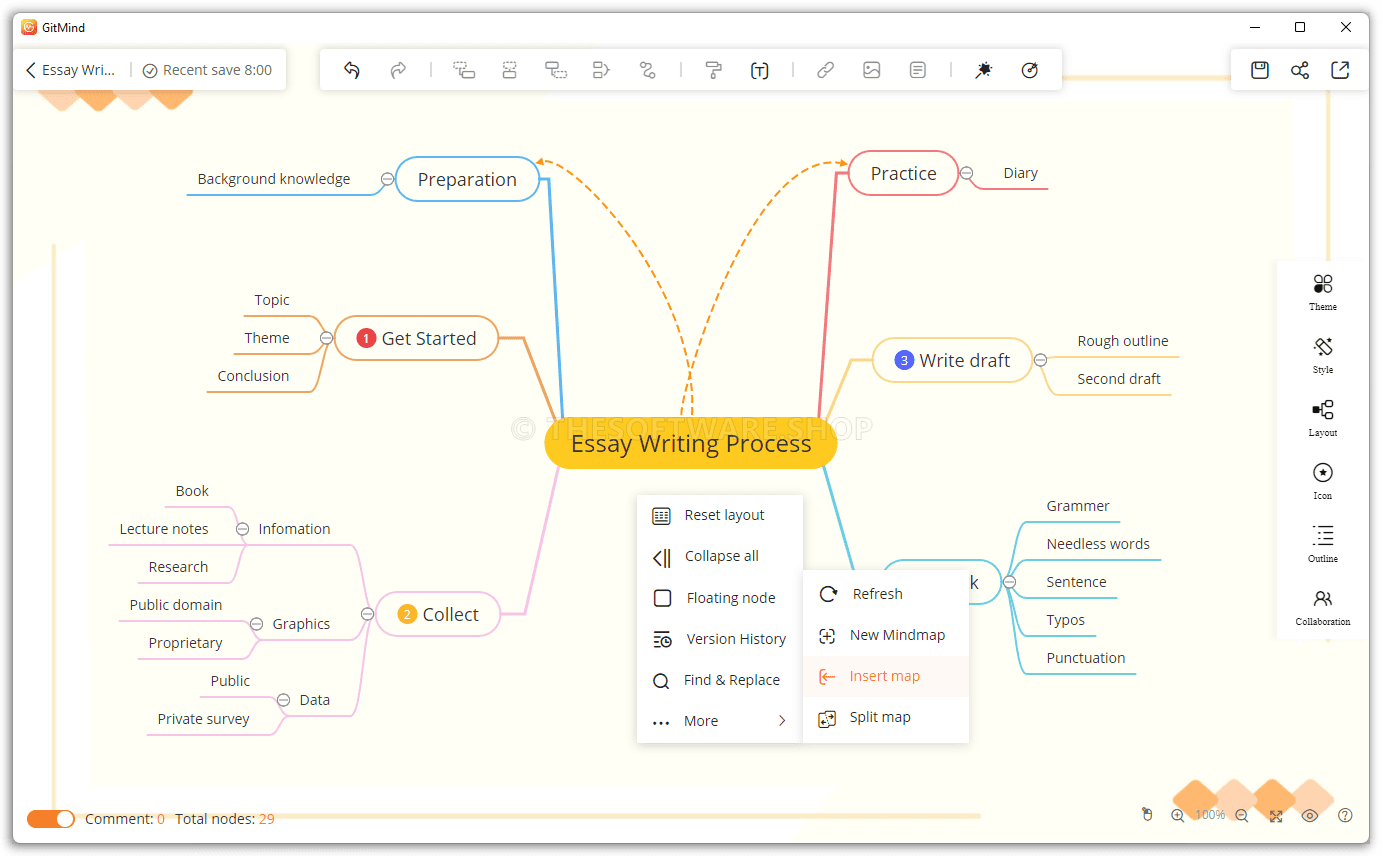Select the Write draft node
The height and width of the screenshot is (856, 1382).
(952, 360)
